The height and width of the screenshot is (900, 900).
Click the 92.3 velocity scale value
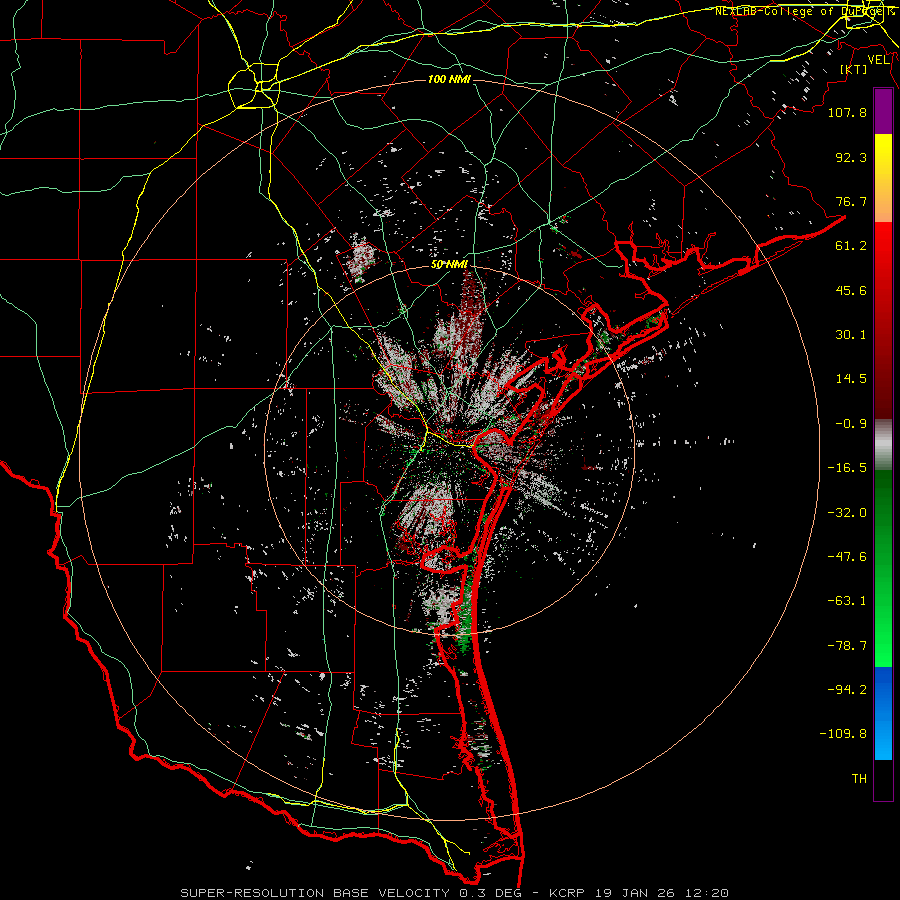pos(851,157)
